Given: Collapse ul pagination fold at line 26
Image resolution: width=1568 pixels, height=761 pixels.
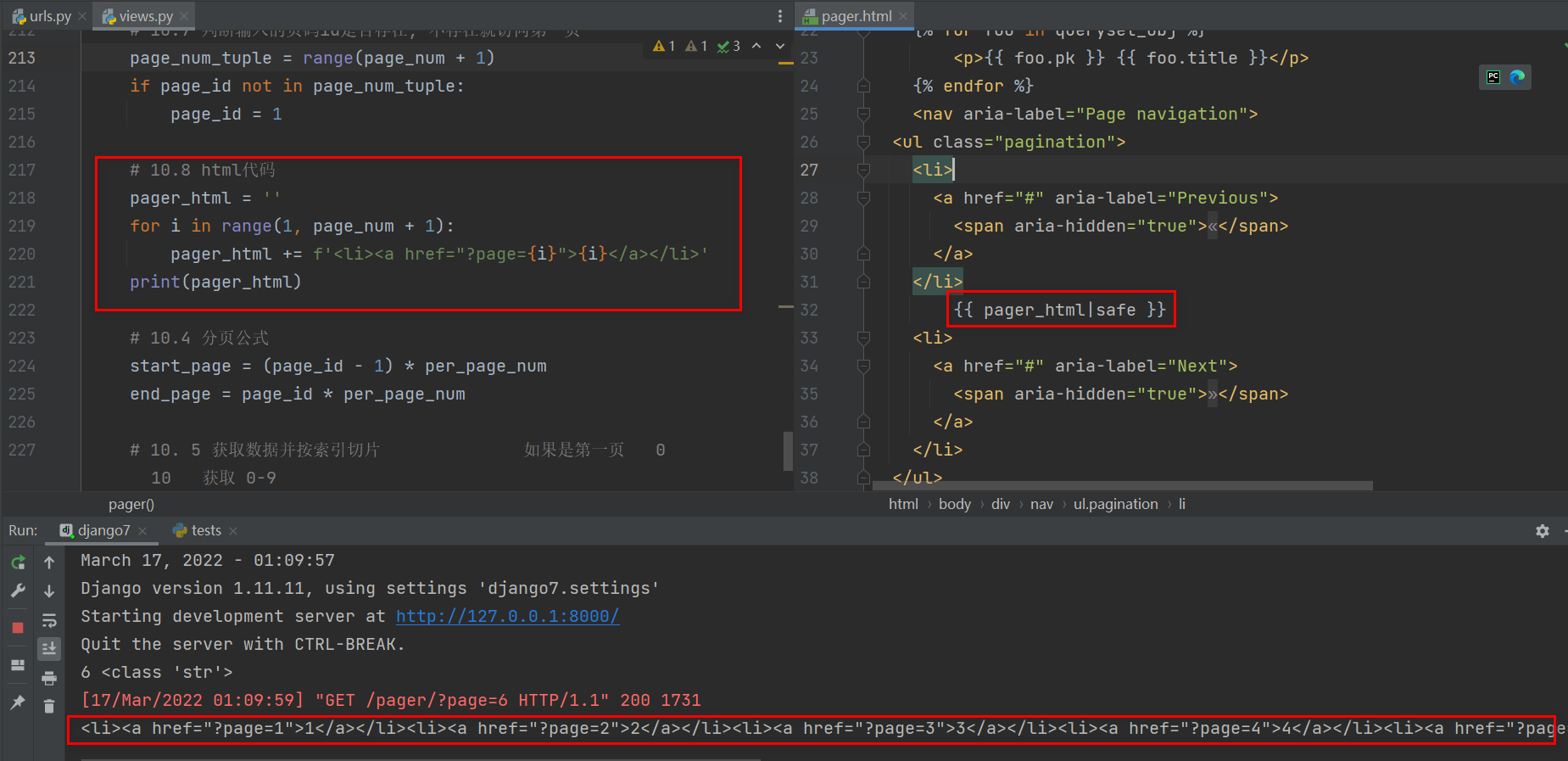Looking at the screenshot, I should (x=863, y=142).
